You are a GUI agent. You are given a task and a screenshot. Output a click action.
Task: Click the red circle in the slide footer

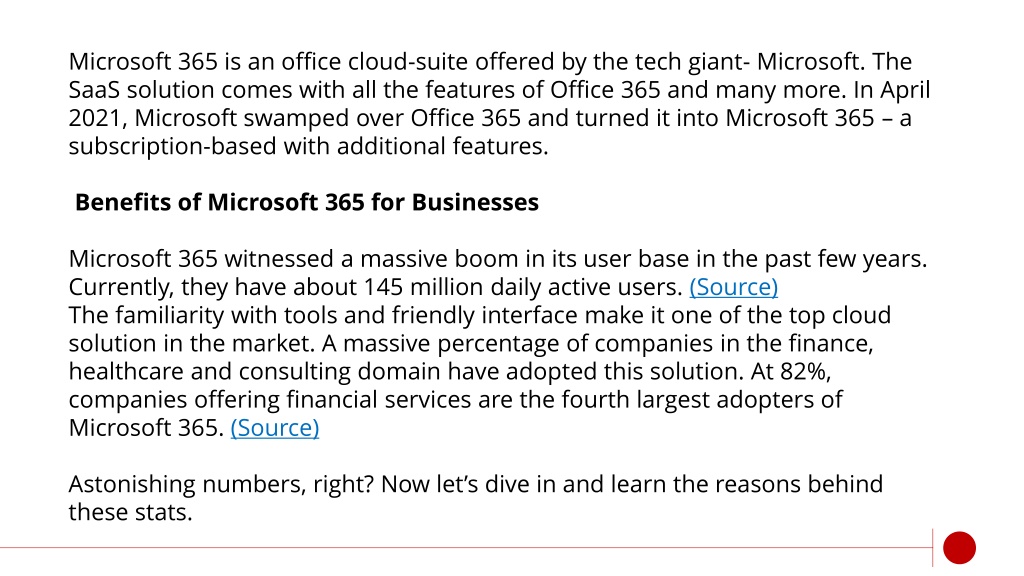[959, 547]
